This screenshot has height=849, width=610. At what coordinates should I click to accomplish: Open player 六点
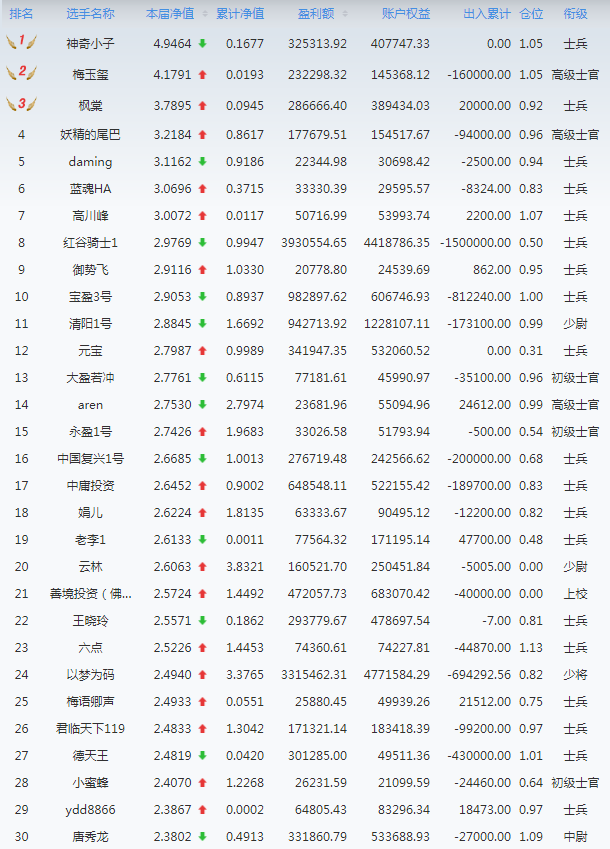90,648
